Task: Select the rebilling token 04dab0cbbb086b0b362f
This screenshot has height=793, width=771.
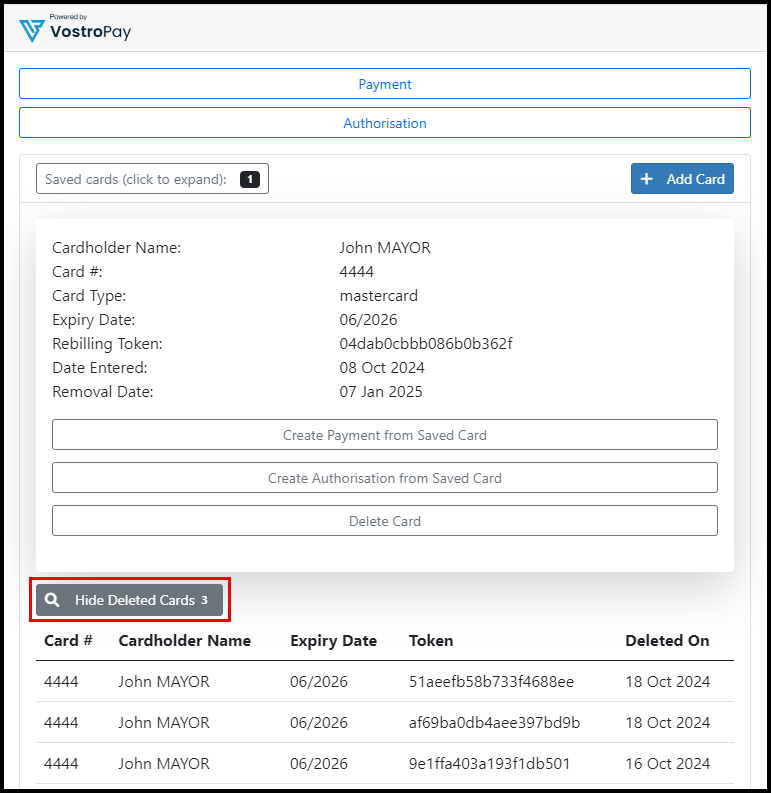Action: 426,344
